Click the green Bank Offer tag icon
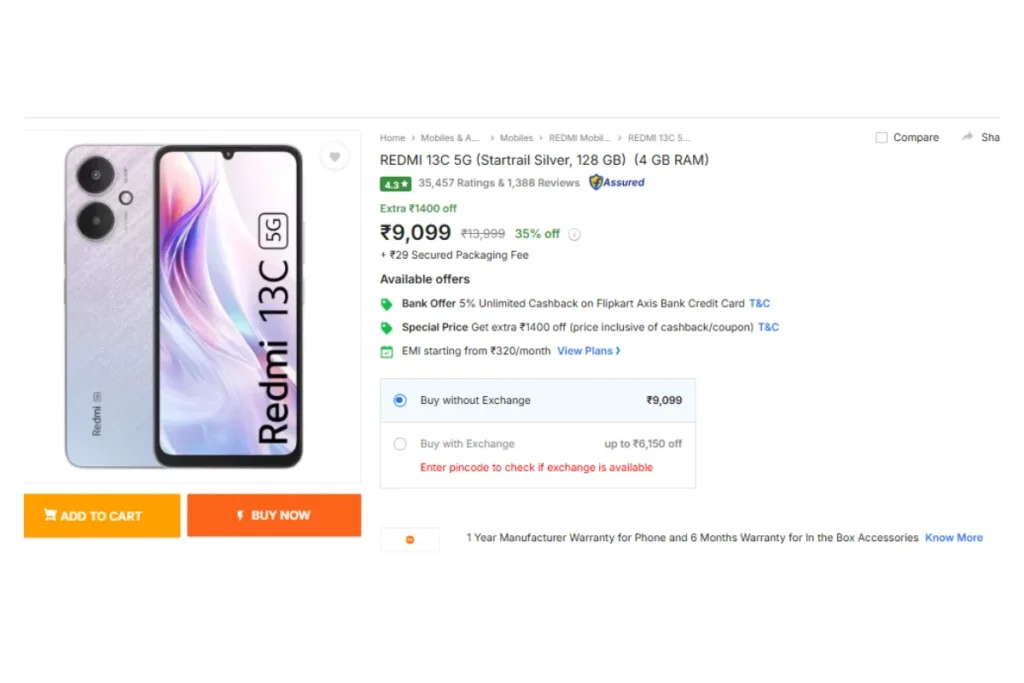 [387, 304]
